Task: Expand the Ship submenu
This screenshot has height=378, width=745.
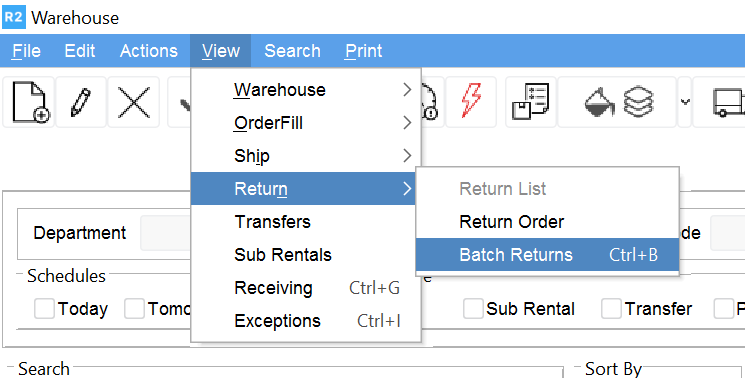Action: (306, 156)
